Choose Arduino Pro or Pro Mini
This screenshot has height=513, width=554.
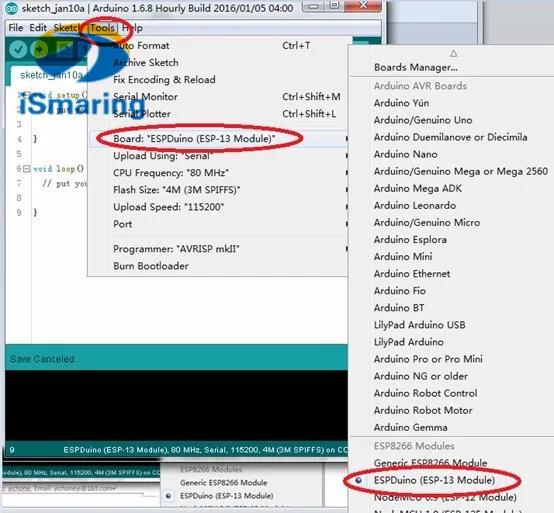pos(428,359)
